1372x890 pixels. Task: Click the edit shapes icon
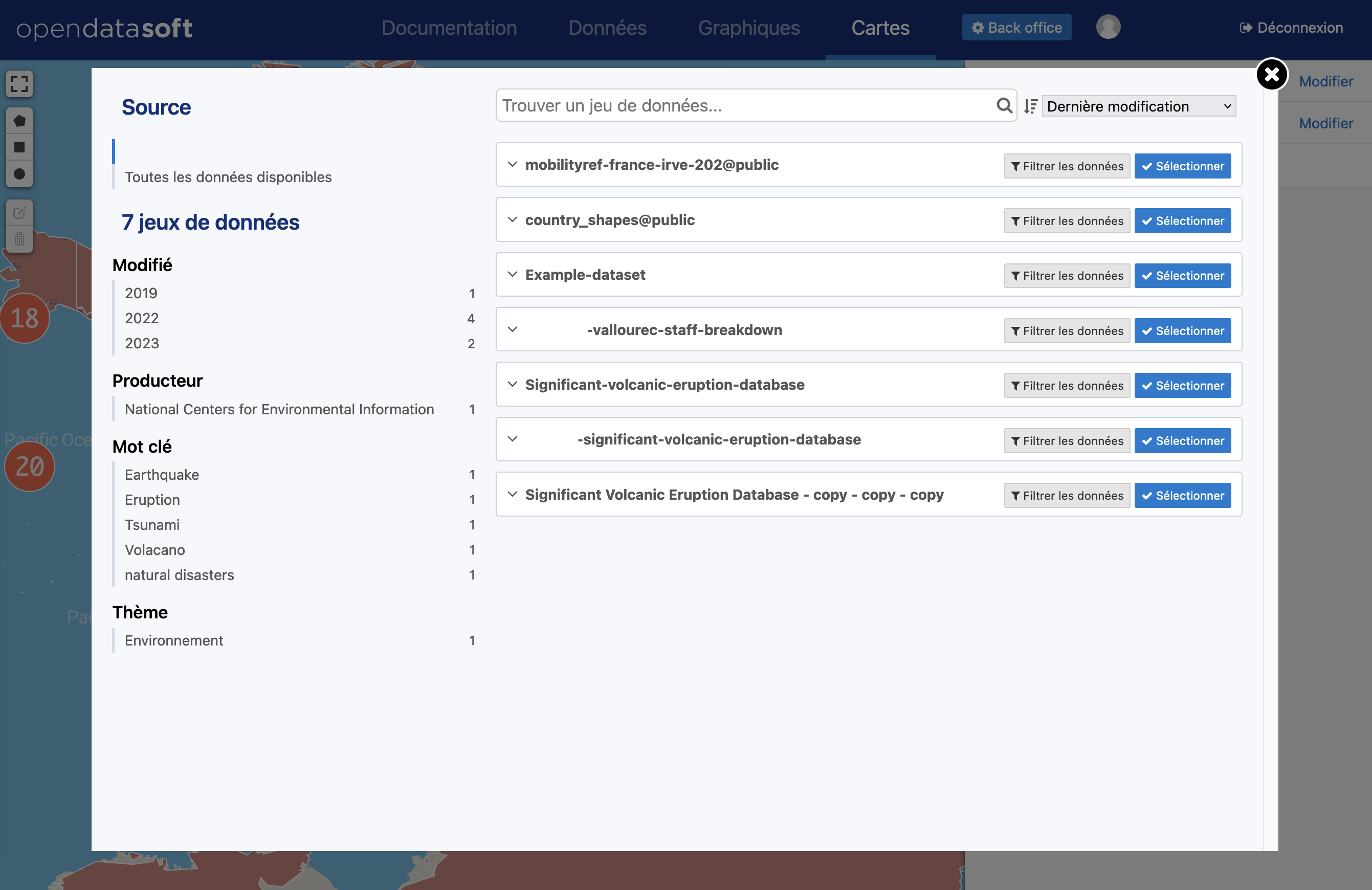click(19, 213)
